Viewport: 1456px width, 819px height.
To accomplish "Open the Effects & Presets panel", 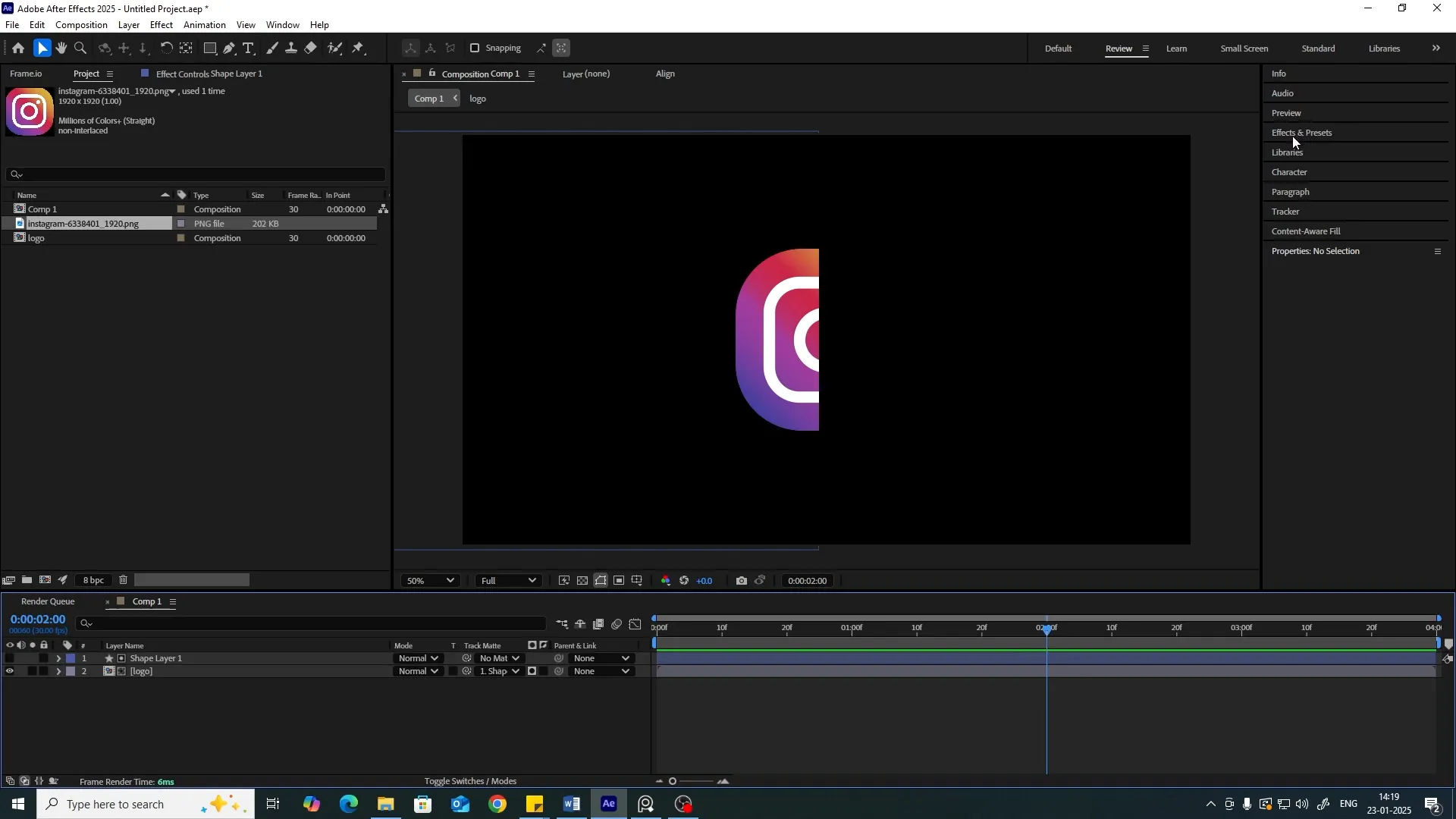I will [1301, 133].
